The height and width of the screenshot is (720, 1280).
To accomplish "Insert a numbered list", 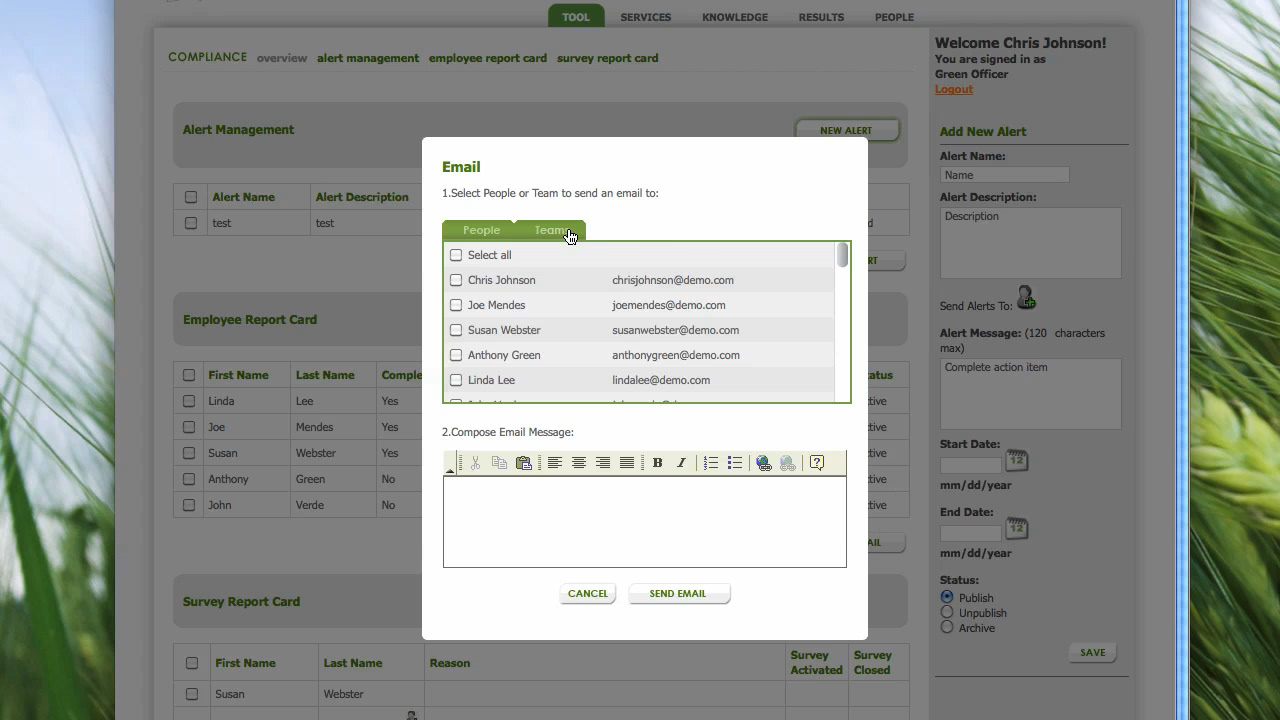I will click(711, 463).
